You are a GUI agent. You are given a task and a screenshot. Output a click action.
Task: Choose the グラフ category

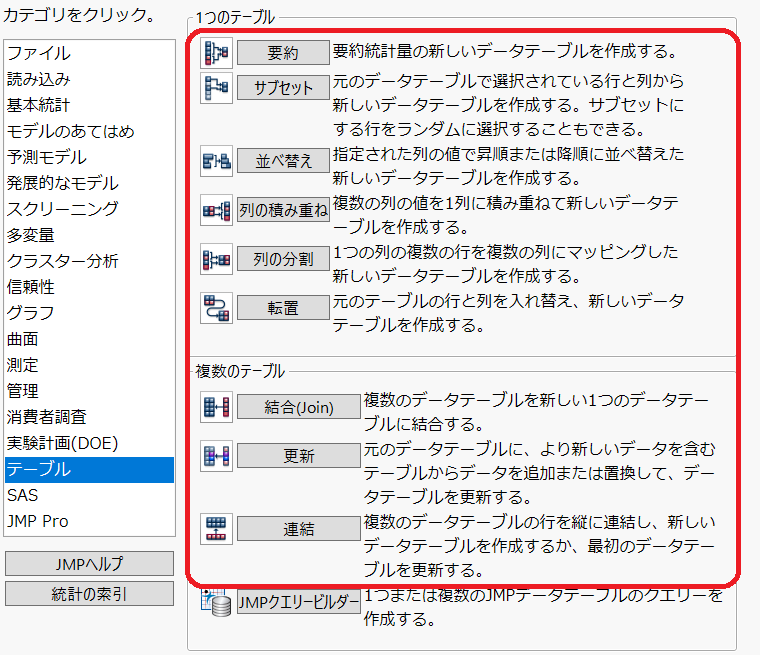(x=89, y=313)
